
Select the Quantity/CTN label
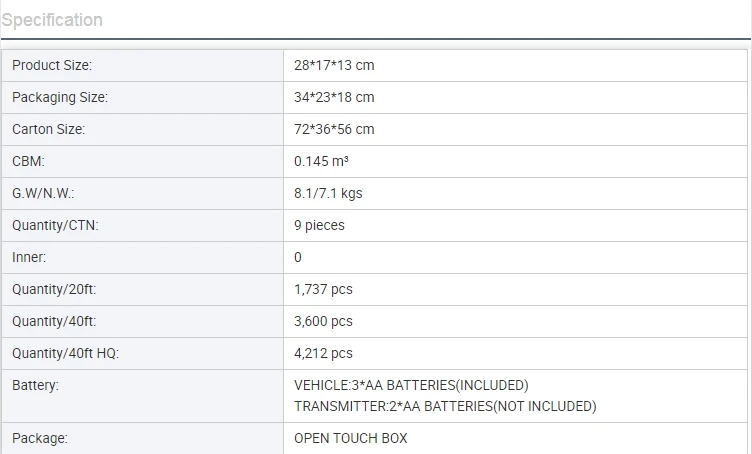coord(55,225)
